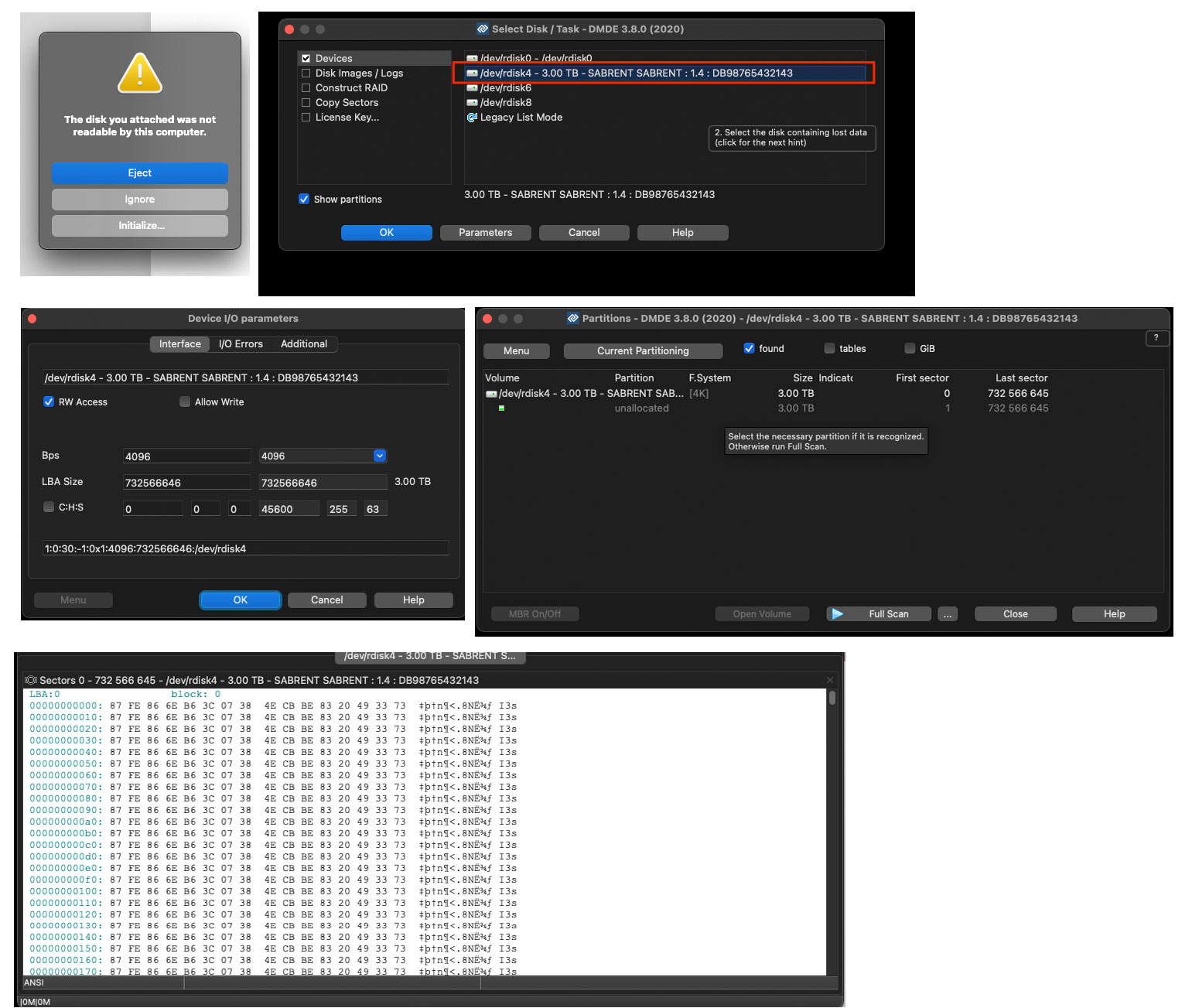Click the Last sector column header

coord(1021,378)
